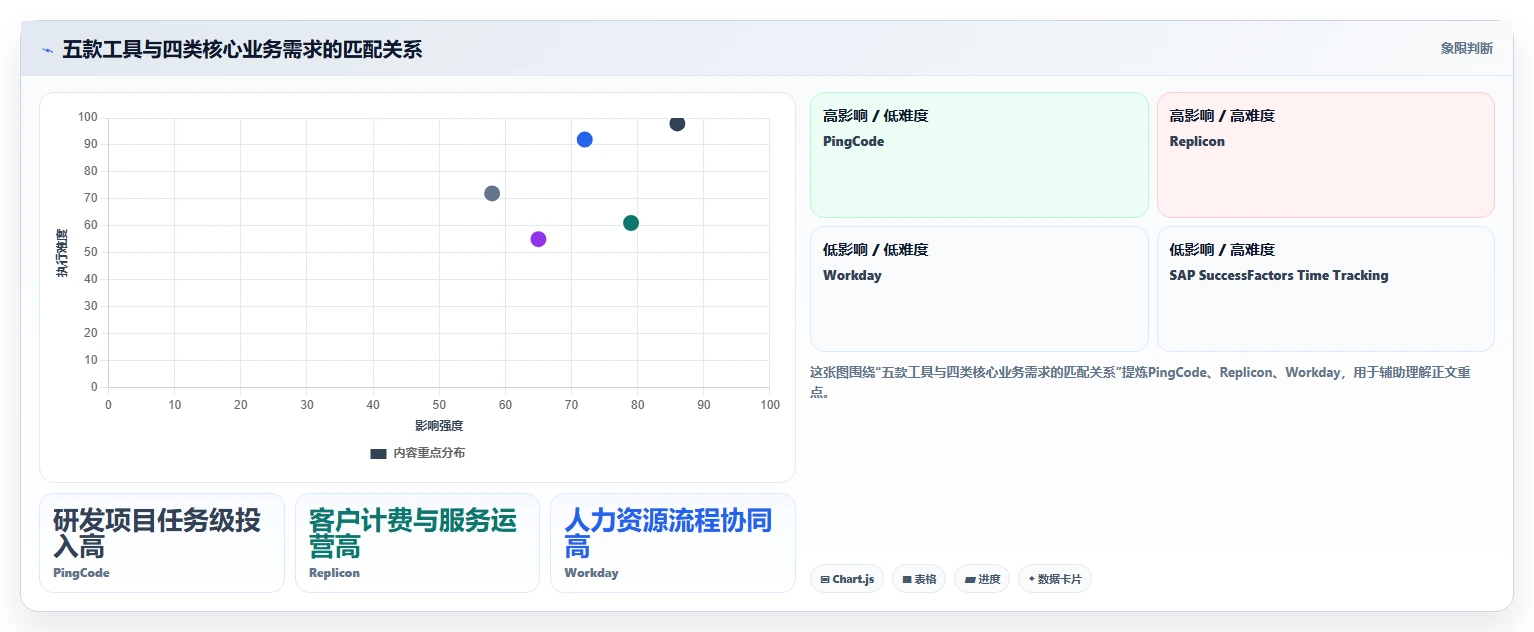
Task: Open the 高影响 / 高难度 quadrant card
Action: [1325, 155]
